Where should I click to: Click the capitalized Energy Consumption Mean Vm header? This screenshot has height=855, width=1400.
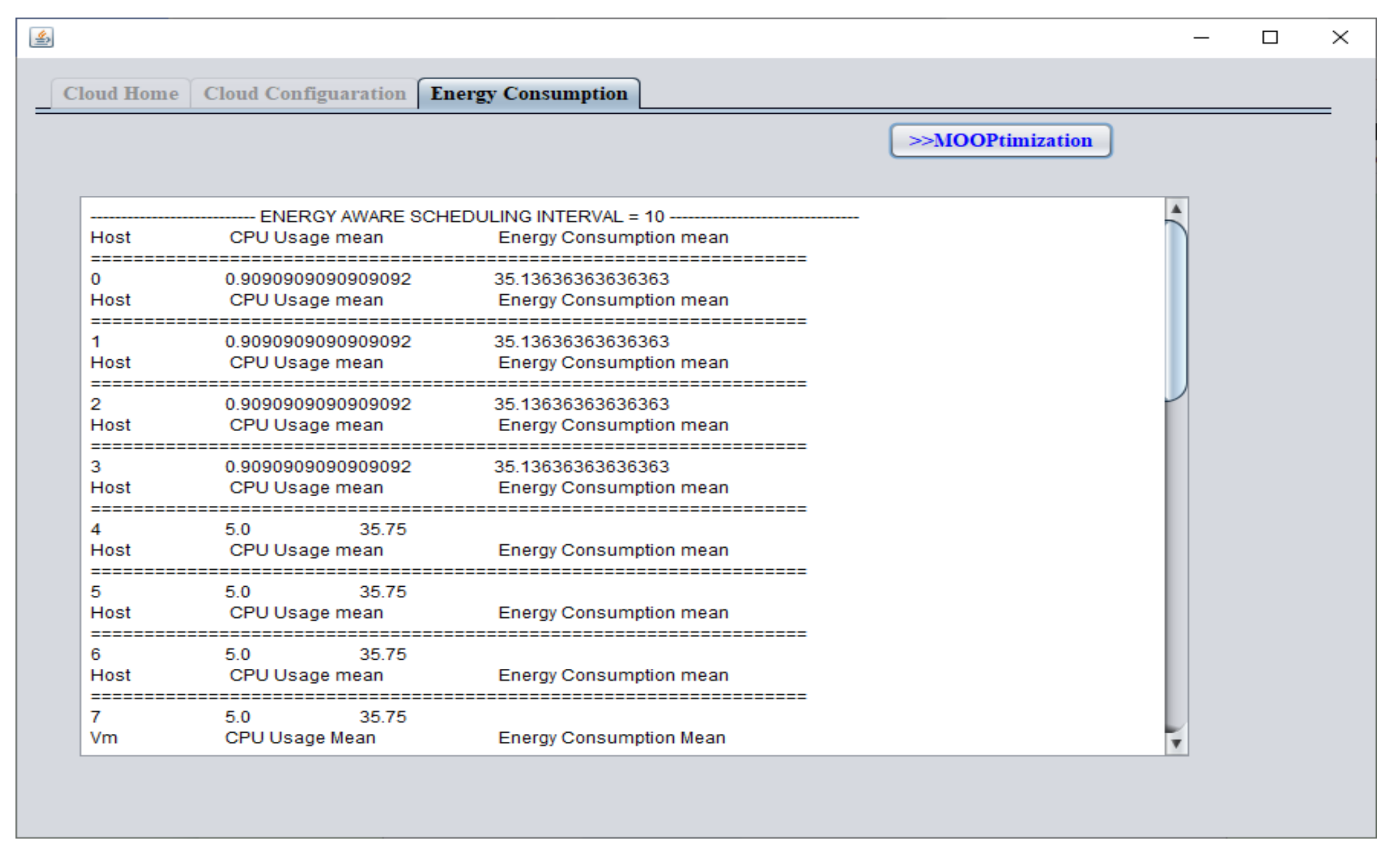(x=611, y=738)
